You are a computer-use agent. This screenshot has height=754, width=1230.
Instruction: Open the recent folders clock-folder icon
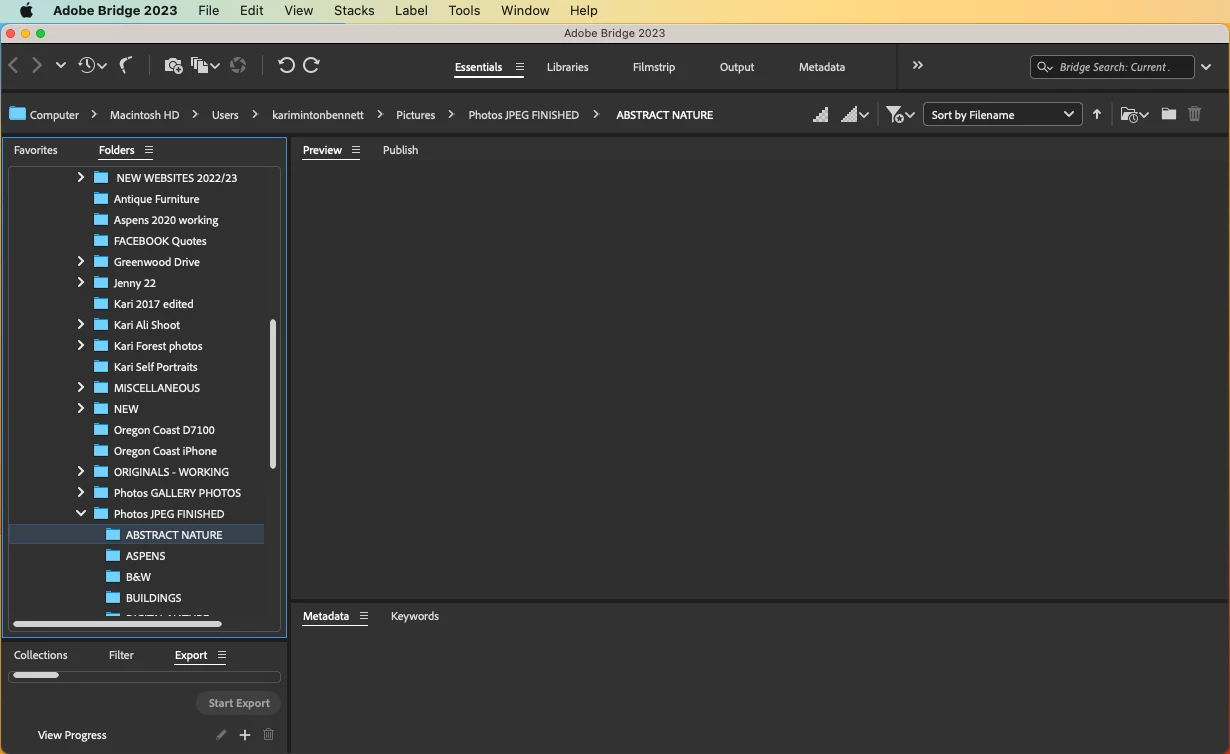point(1134,115)
